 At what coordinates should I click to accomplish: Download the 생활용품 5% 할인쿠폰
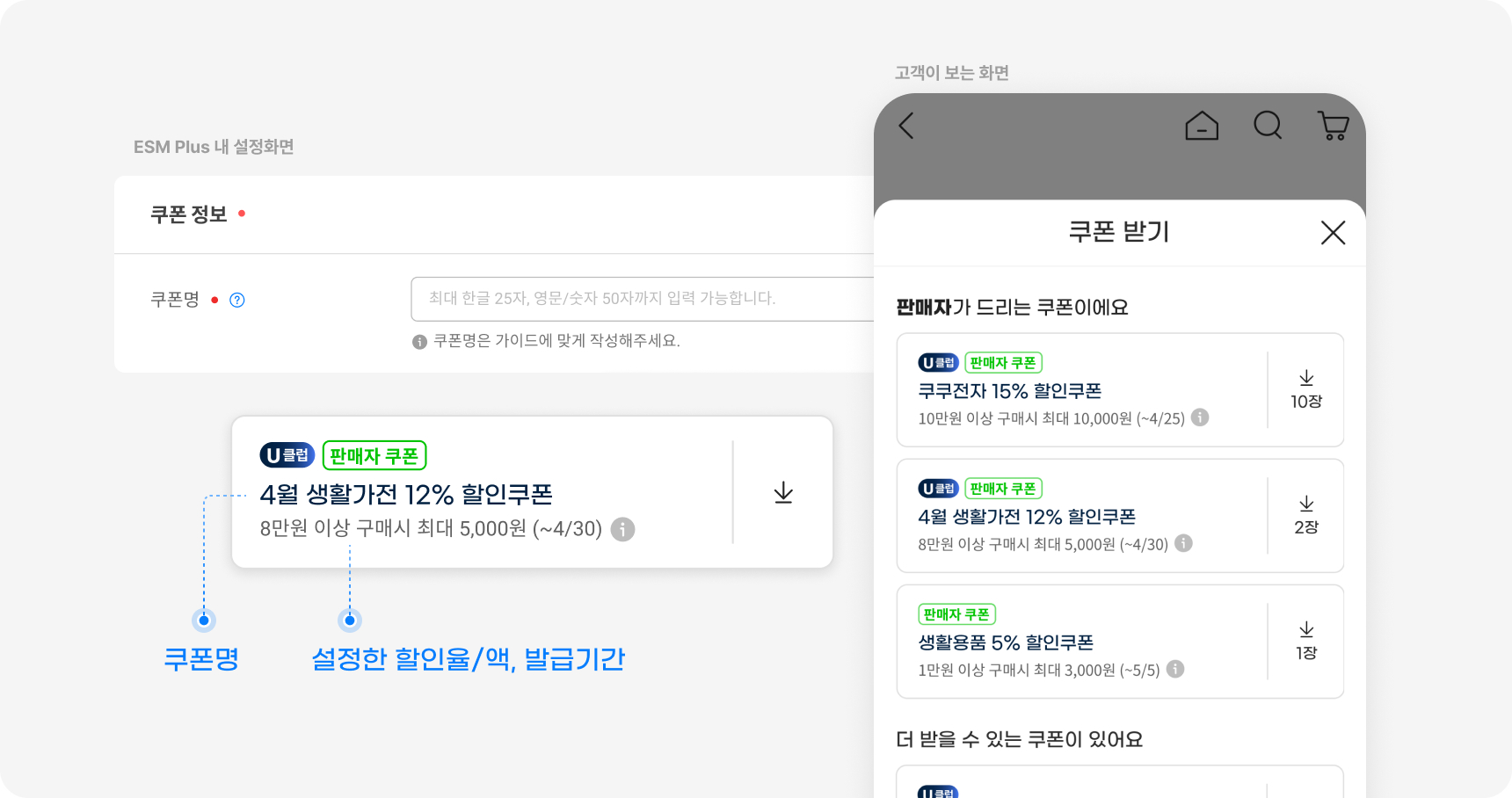click(1306, 640)
